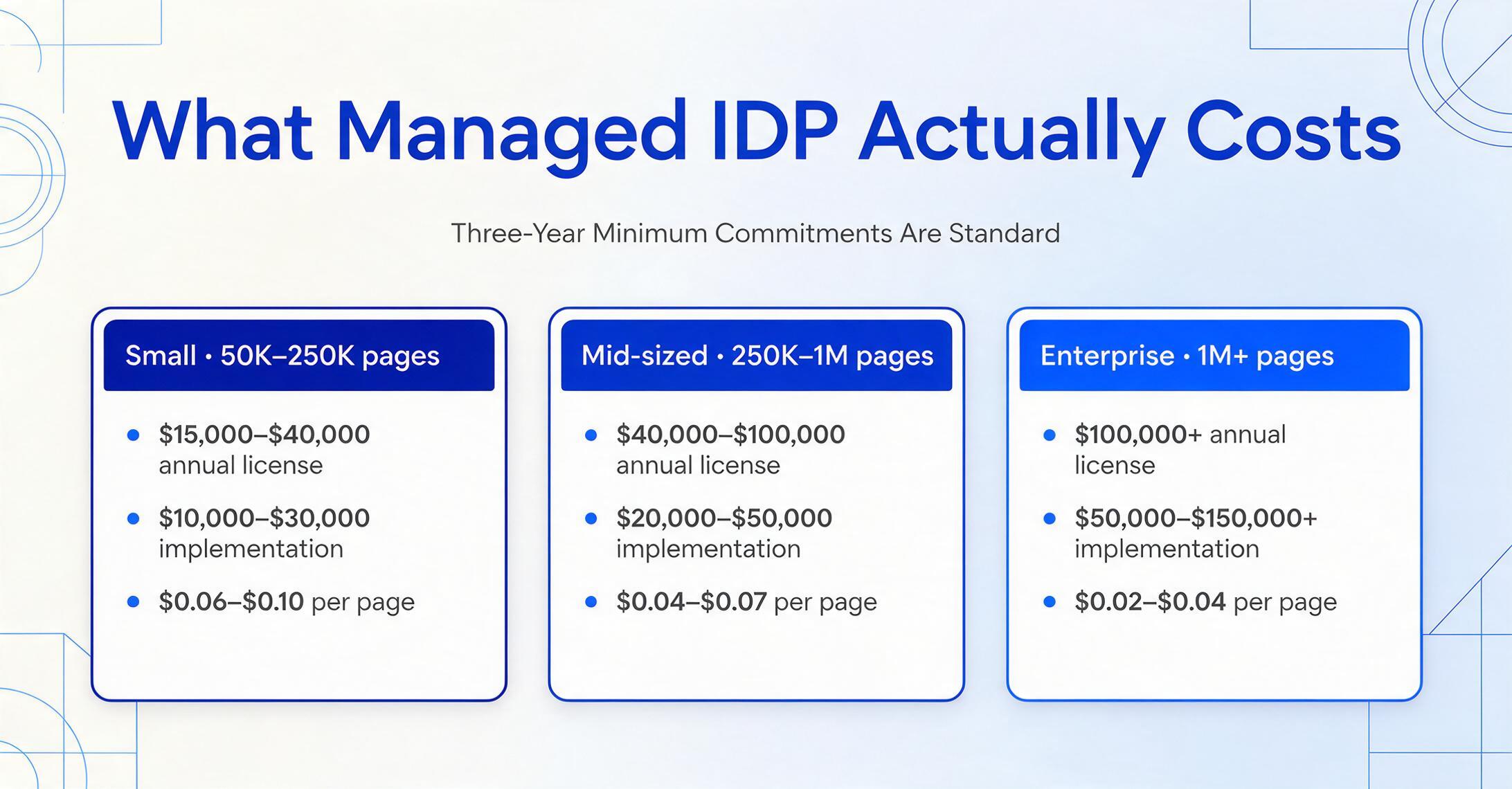Click the '$0.02–$0.04 per page' line
The image size is (1512, 789).
1206,601
